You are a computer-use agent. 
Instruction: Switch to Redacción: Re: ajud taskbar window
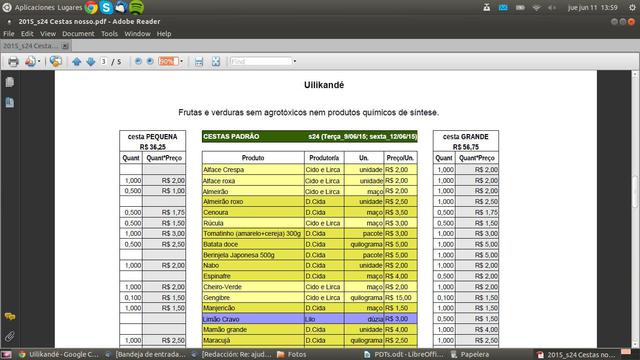click(x=231, y=355)
